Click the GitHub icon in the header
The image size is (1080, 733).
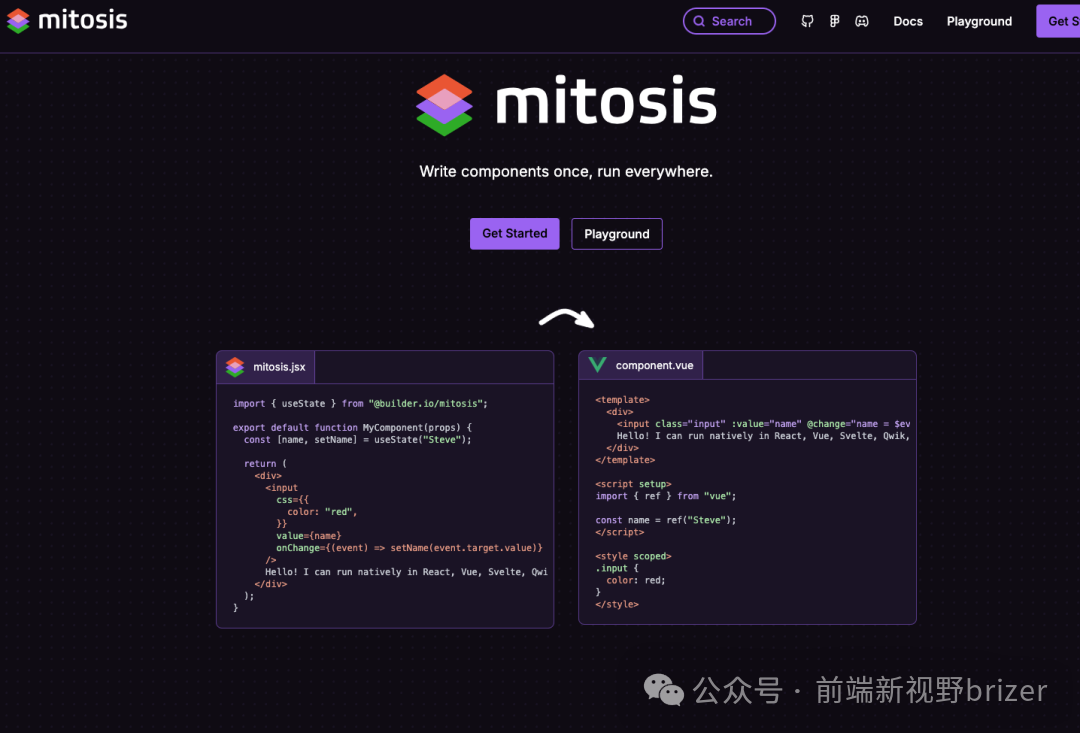(x=807, y=21)
